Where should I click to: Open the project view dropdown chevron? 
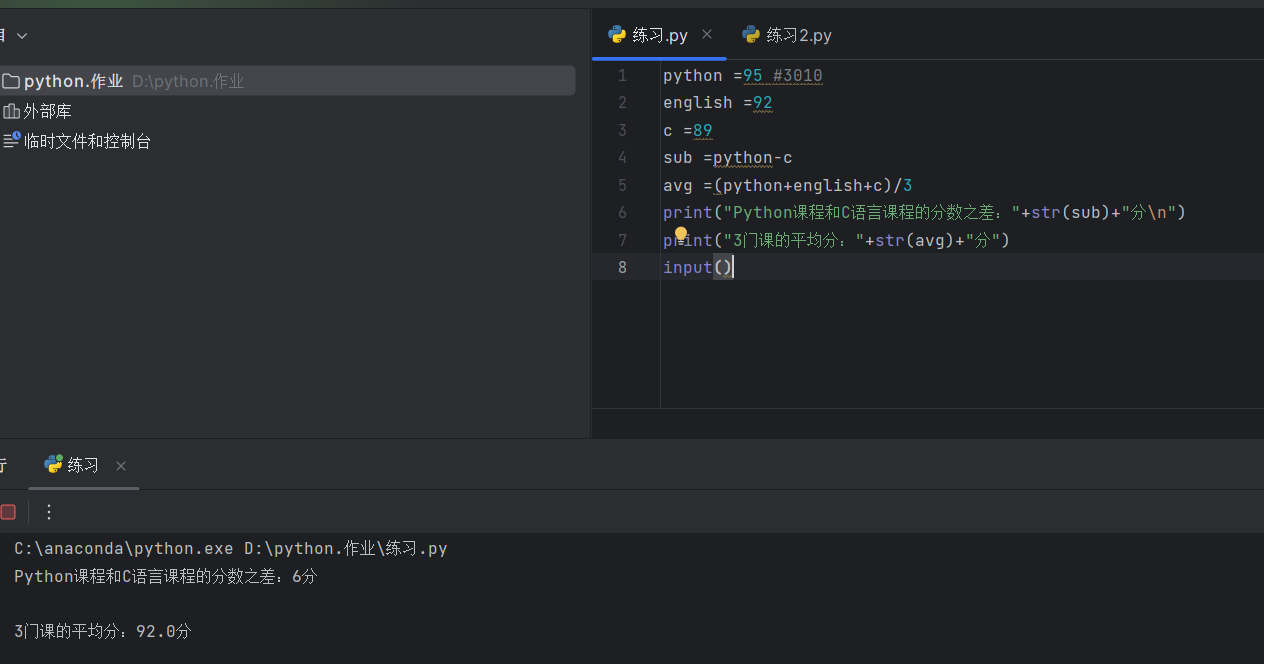pyautogui.click(x=22, y=36)
